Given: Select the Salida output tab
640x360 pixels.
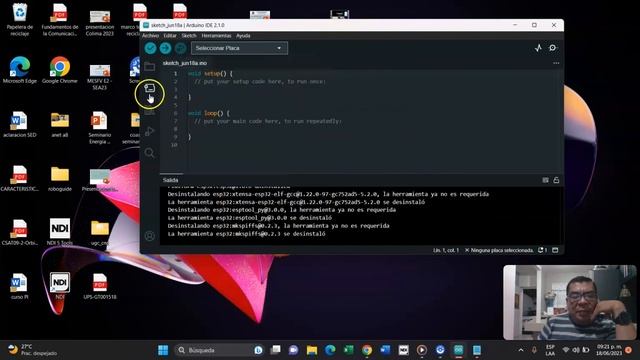Looking at the screenshot, I should coord(171,180).
